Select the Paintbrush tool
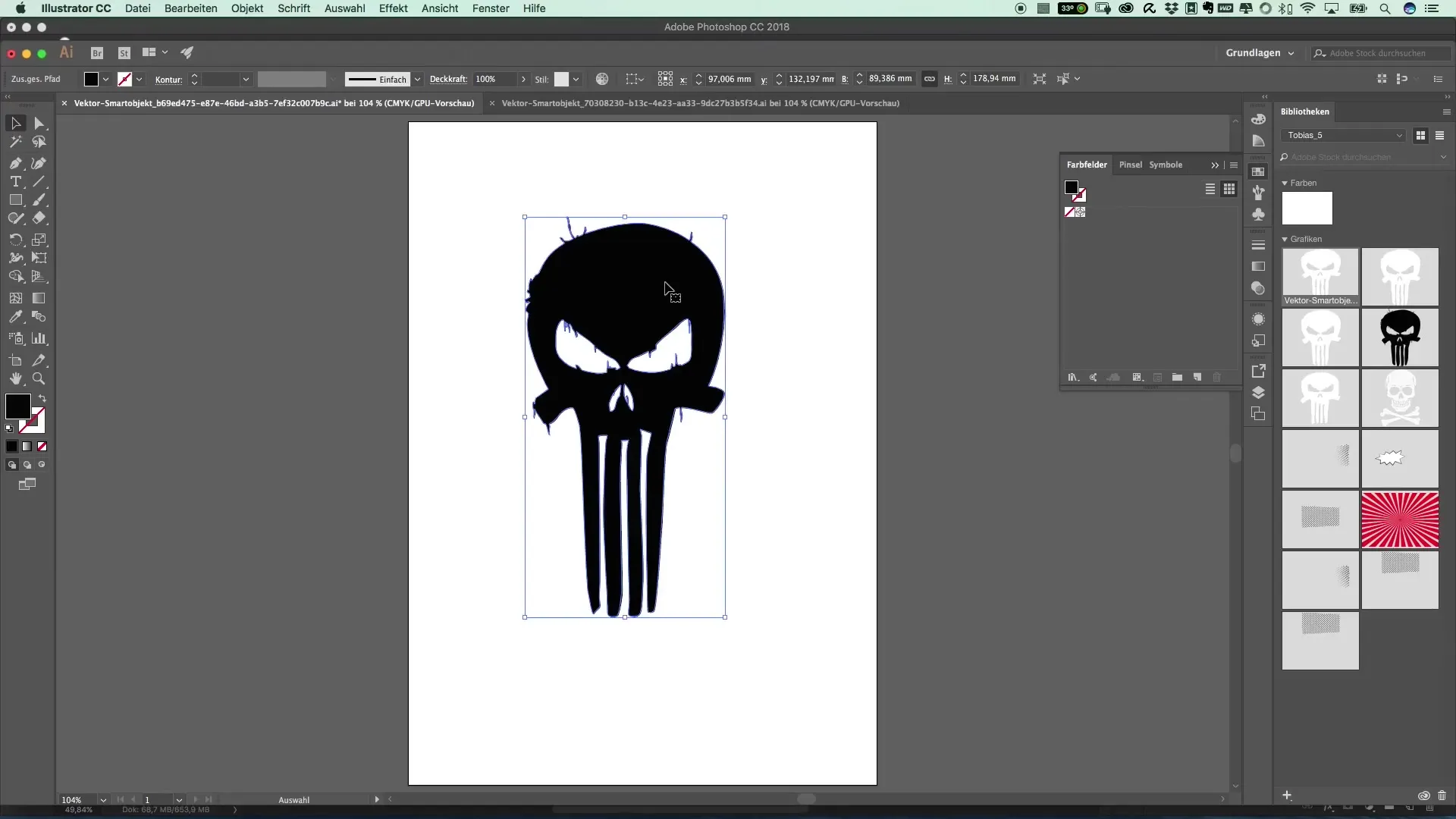1456x819 pixels. 39,200
